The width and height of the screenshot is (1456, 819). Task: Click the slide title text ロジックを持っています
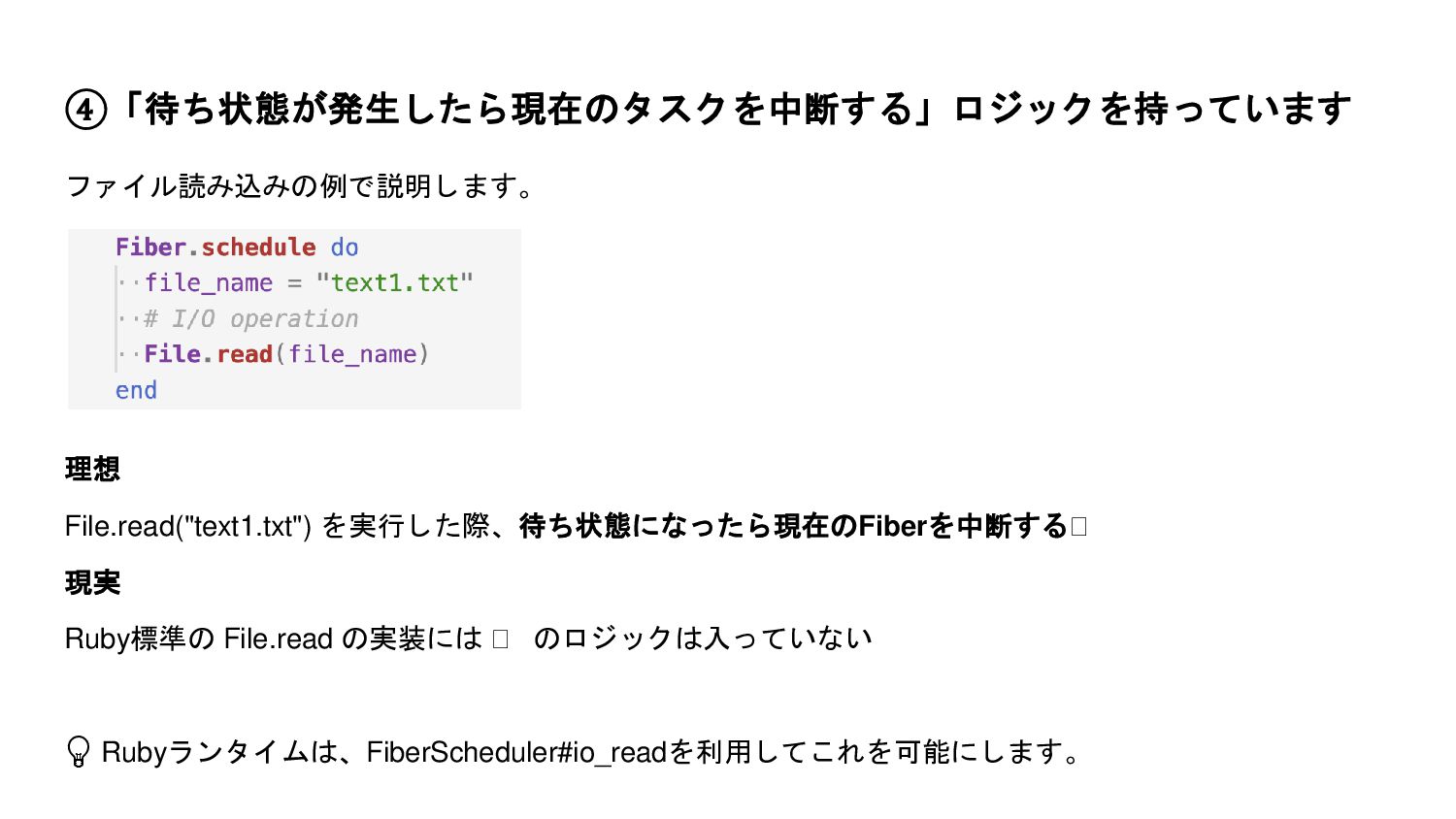[1151, 110]
